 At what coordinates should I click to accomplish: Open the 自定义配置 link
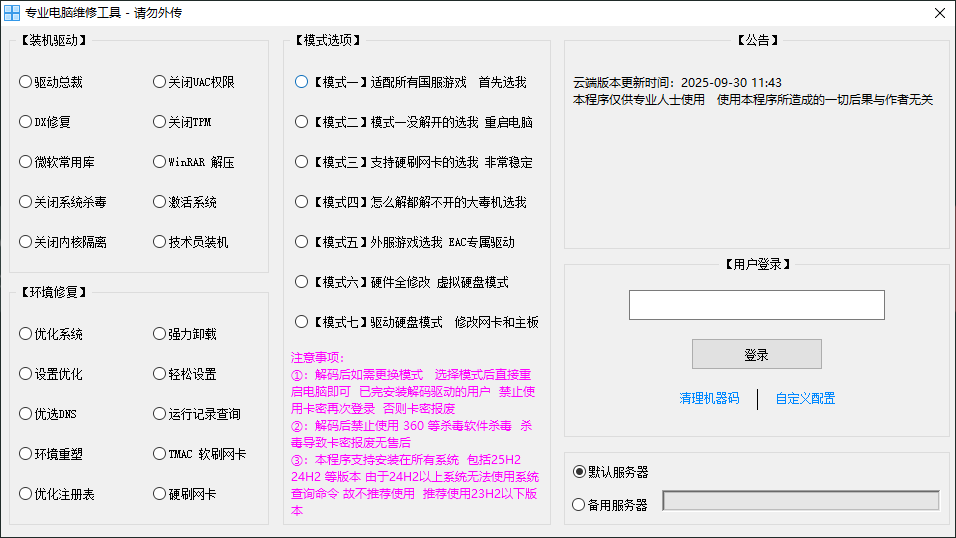pyautogui.click(x=805, y=398)
